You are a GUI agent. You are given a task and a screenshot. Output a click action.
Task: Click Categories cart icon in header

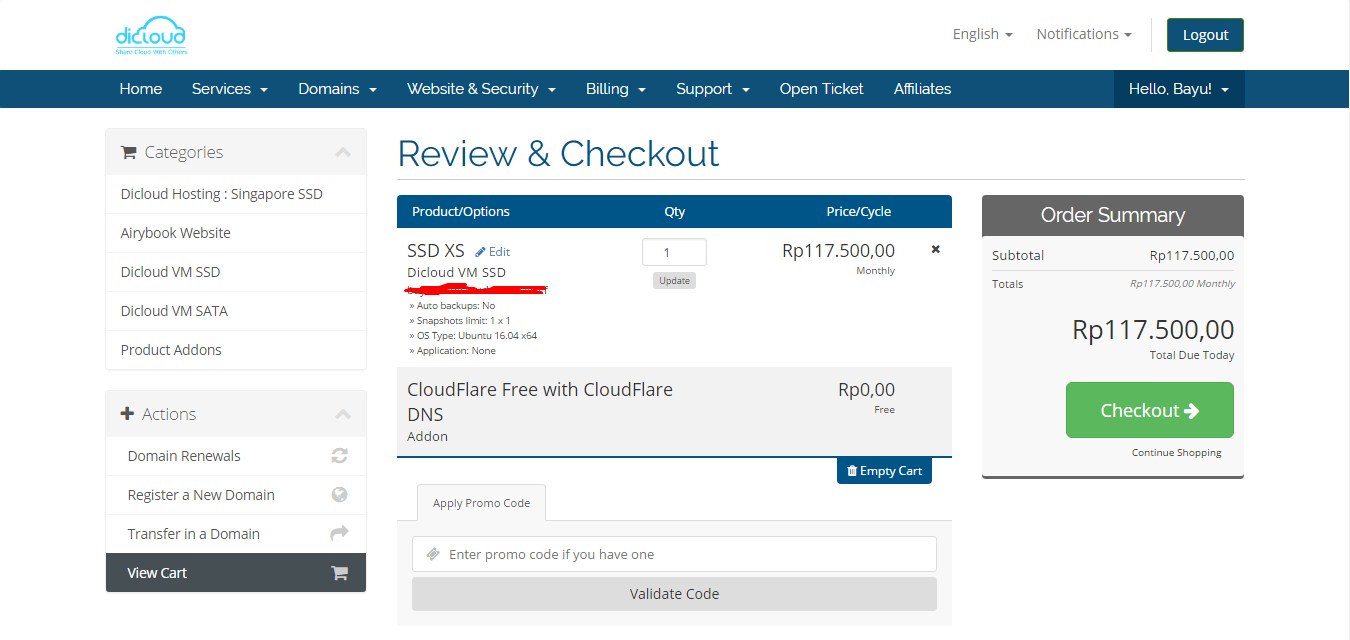point(128,153)
